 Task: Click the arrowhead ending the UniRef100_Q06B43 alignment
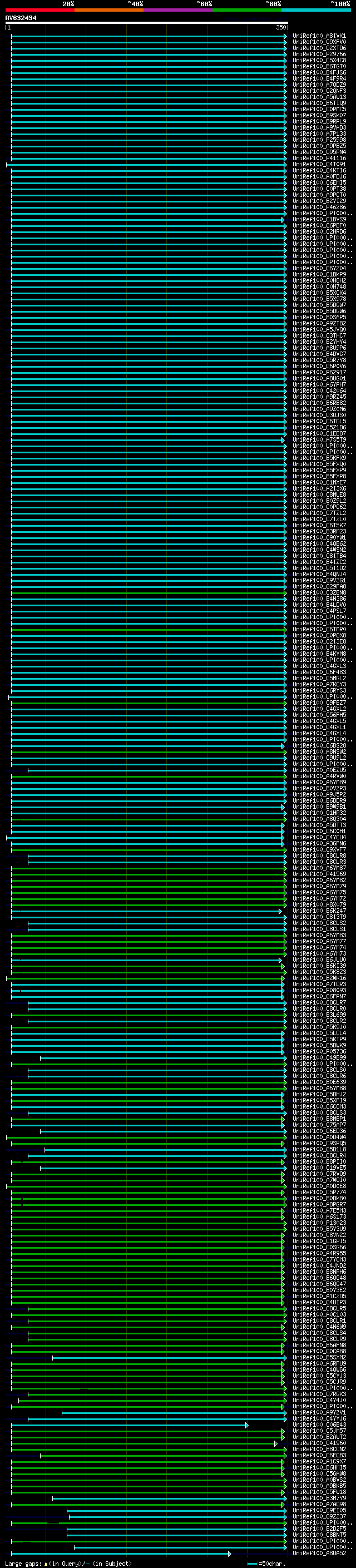pos(246,1425)
